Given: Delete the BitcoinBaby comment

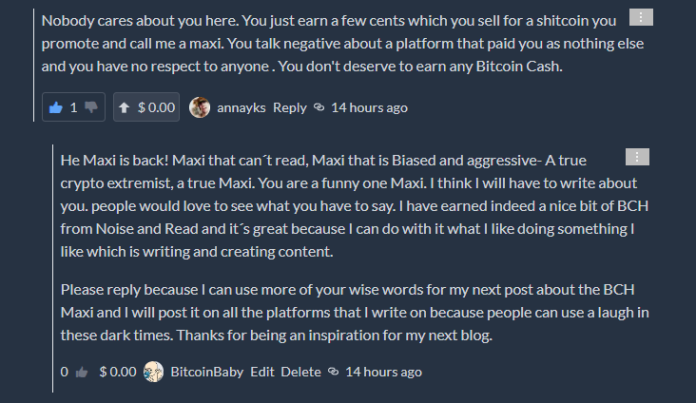Looking at the screenshot, I should tap(301, 371).
